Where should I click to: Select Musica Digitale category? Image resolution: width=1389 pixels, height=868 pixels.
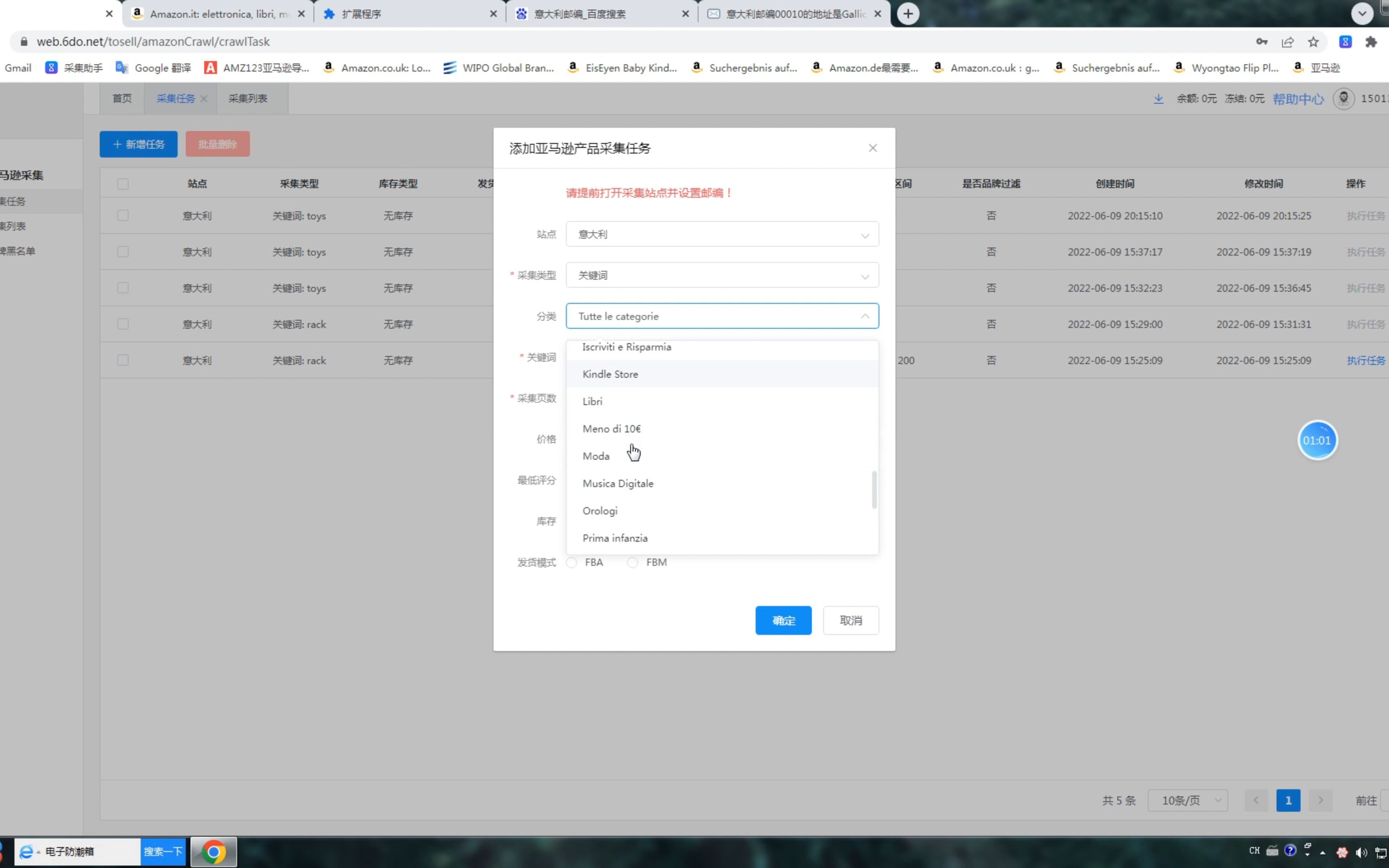[x=722, y=483]
